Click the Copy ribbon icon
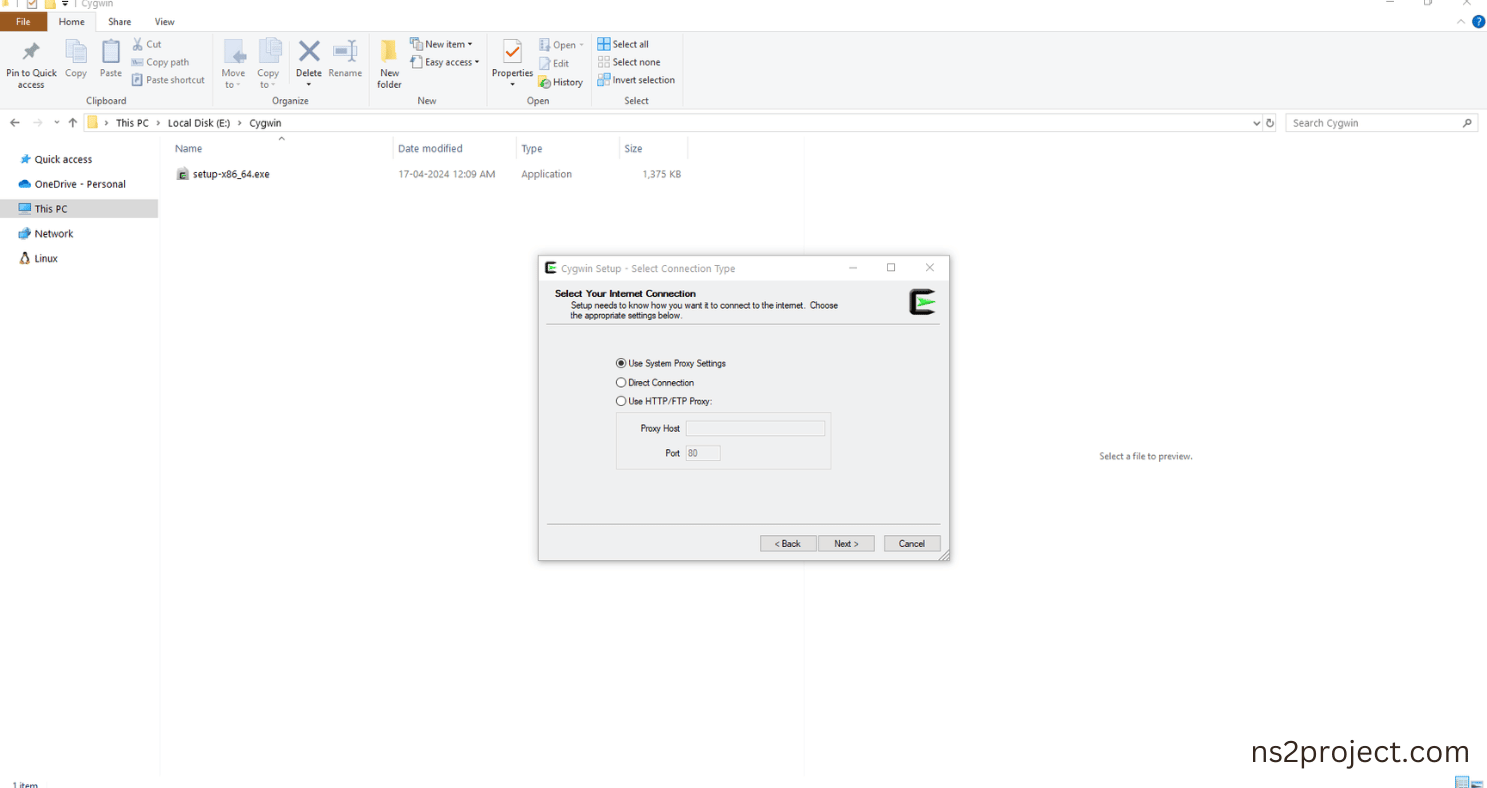 coord(76,51)
